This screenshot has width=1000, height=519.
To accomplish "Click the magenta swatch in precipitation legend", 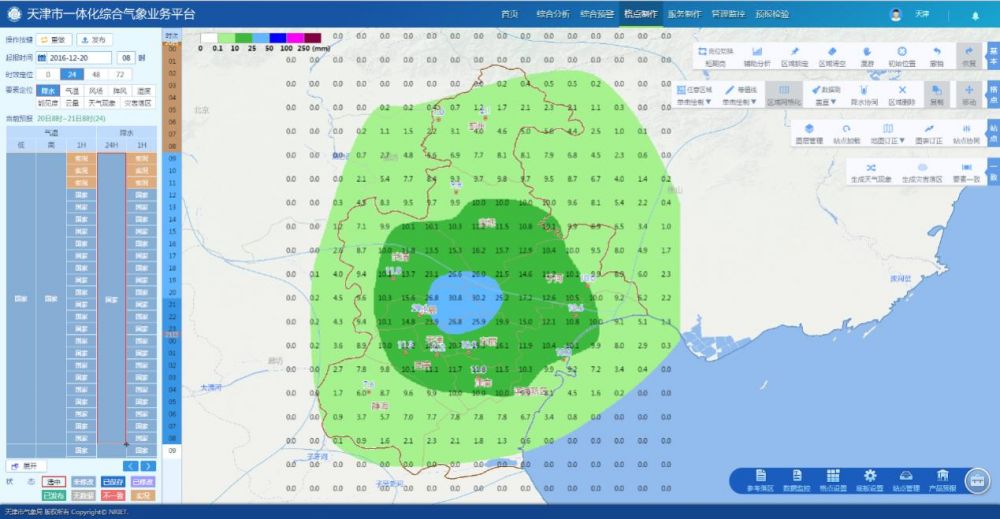I will tap(297, 38).
